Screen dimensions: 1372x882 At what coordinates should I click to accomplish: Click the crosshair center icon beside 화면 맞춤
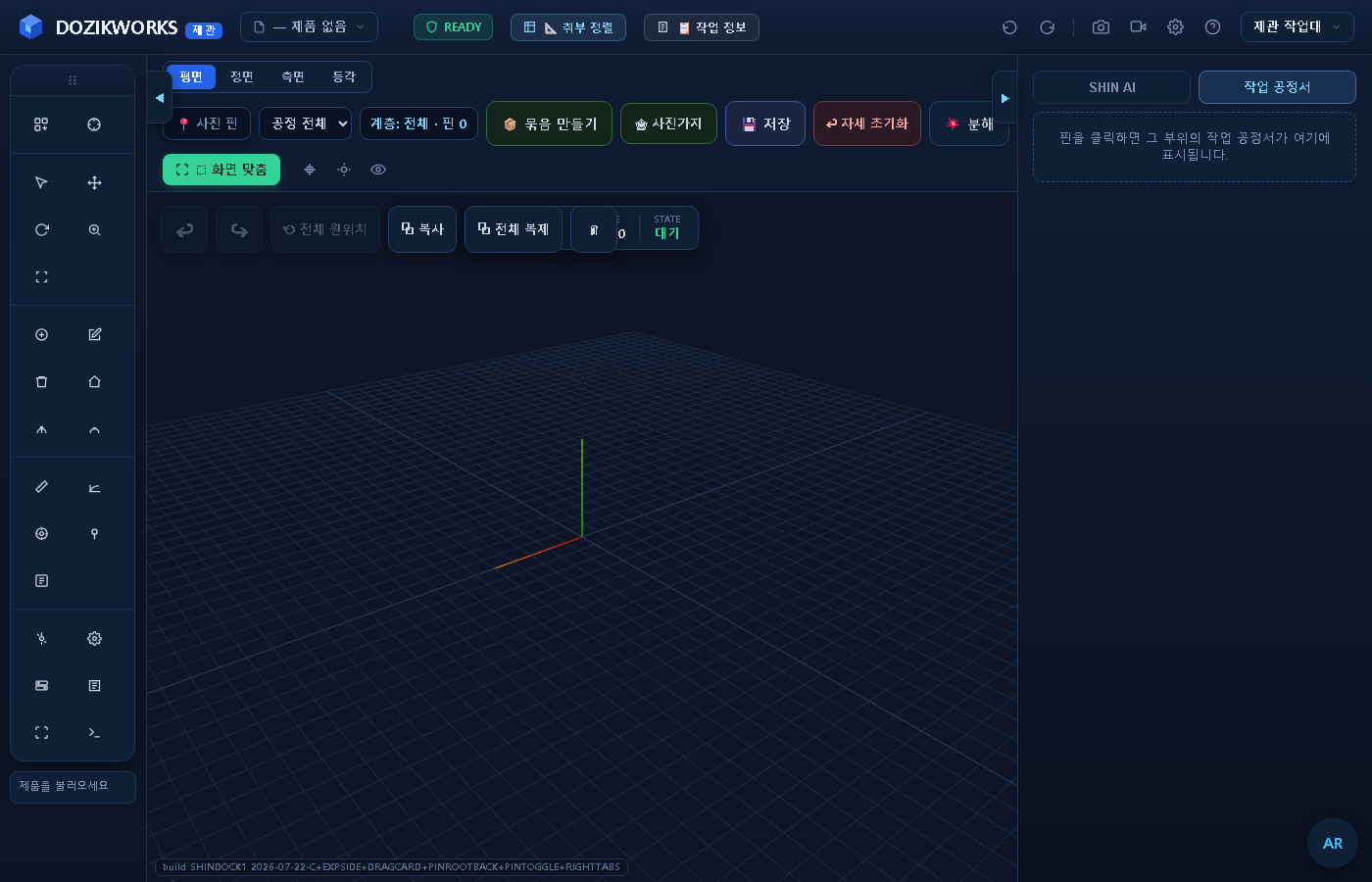(310, 170)
